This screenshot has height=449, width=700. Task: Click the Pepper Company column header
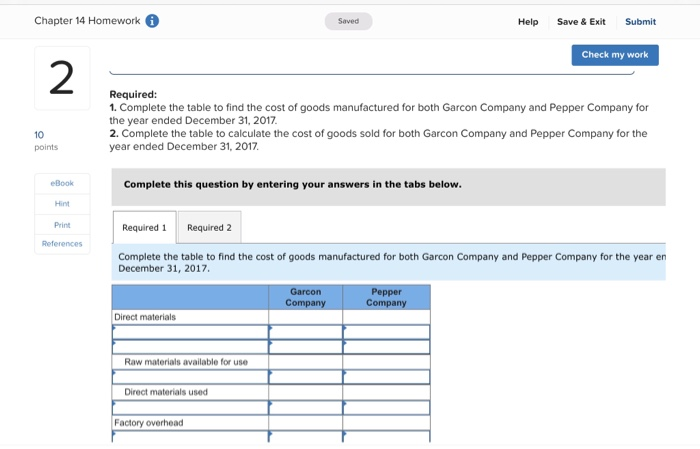coord(387,297)
